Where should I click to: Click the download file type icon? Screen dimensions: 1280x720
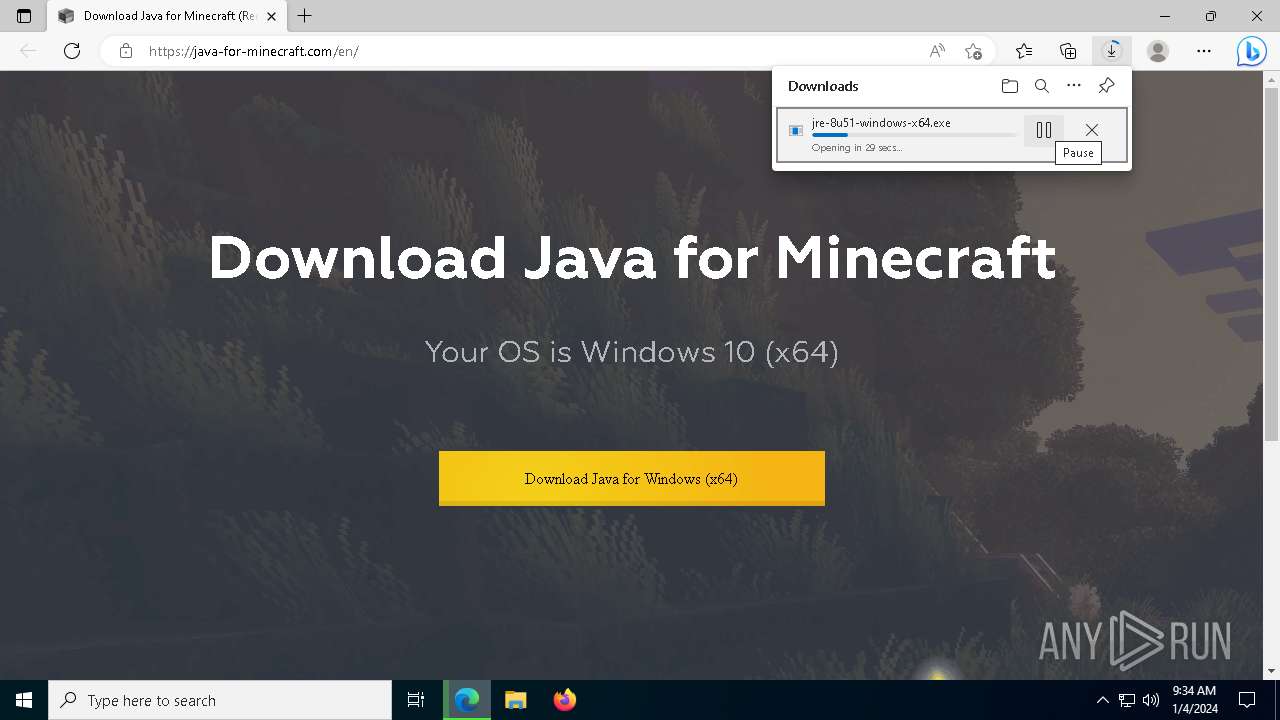[796, 131]
